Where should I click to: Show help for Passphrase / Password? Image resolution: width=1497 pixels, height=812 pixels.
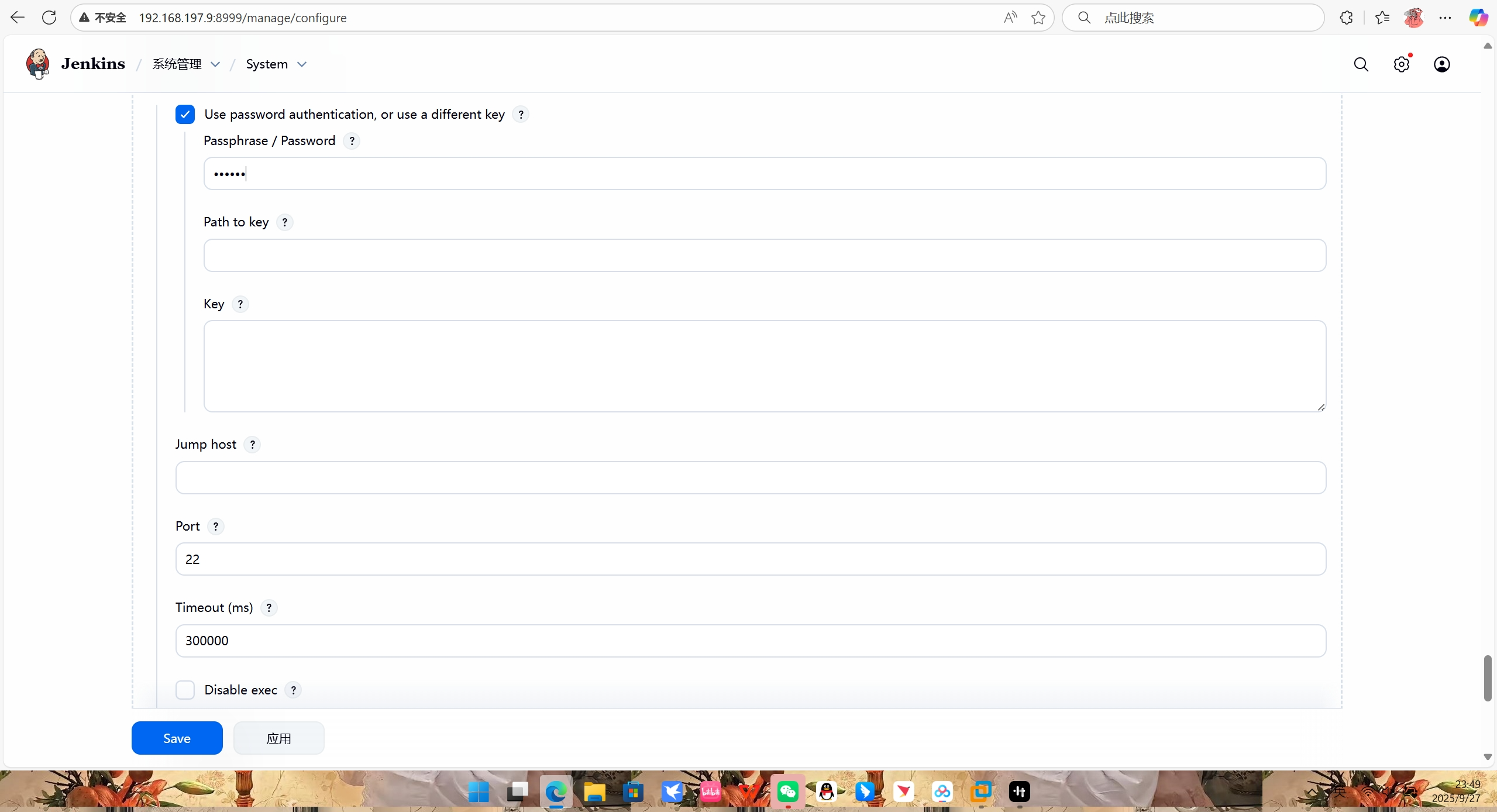pos(352,141)
